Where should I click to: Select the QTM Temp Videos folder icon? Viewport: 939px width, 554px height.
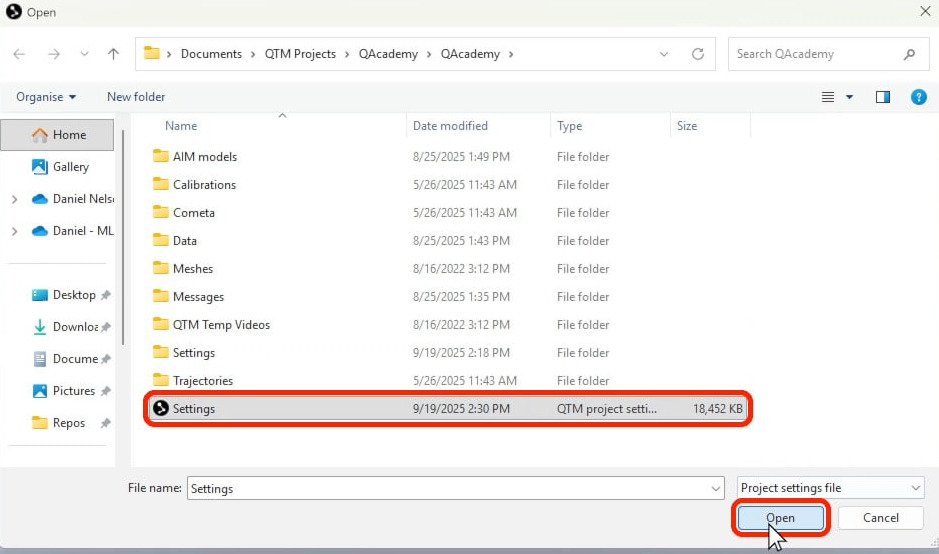click(x=160, y=324)
